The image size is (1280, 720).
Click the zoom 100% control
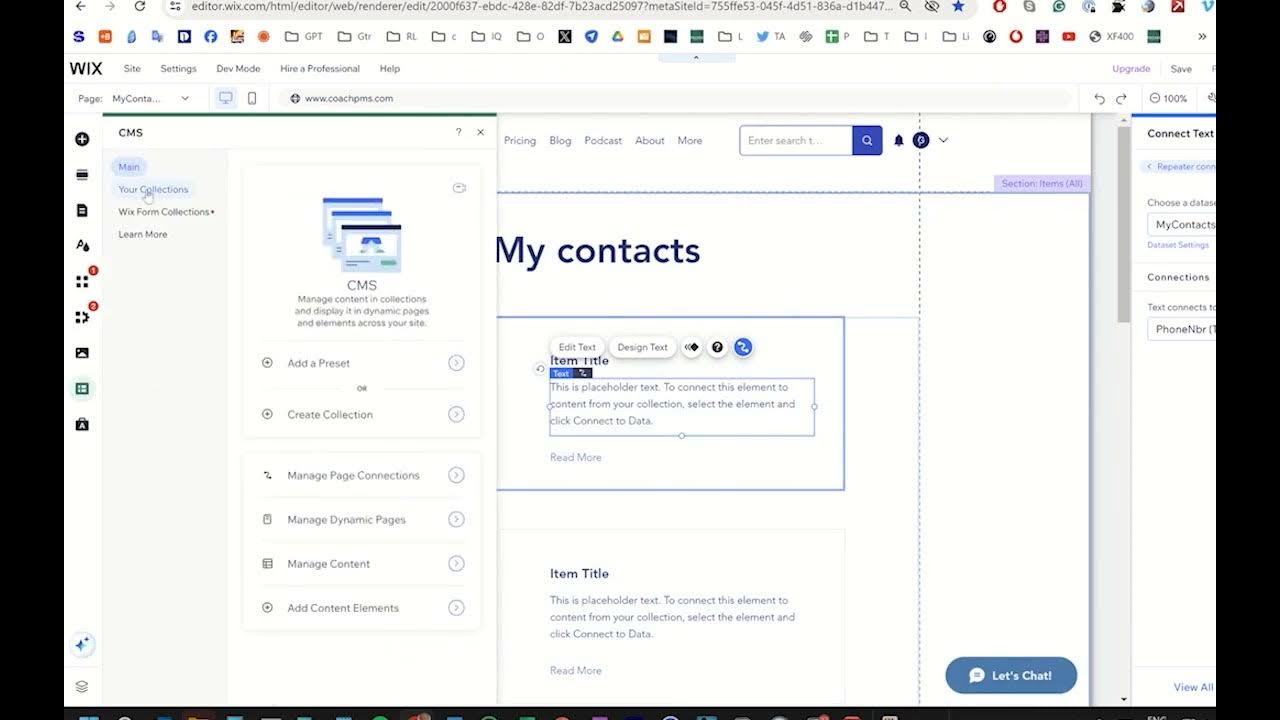pyautogui.click(x=1168, y=98)
